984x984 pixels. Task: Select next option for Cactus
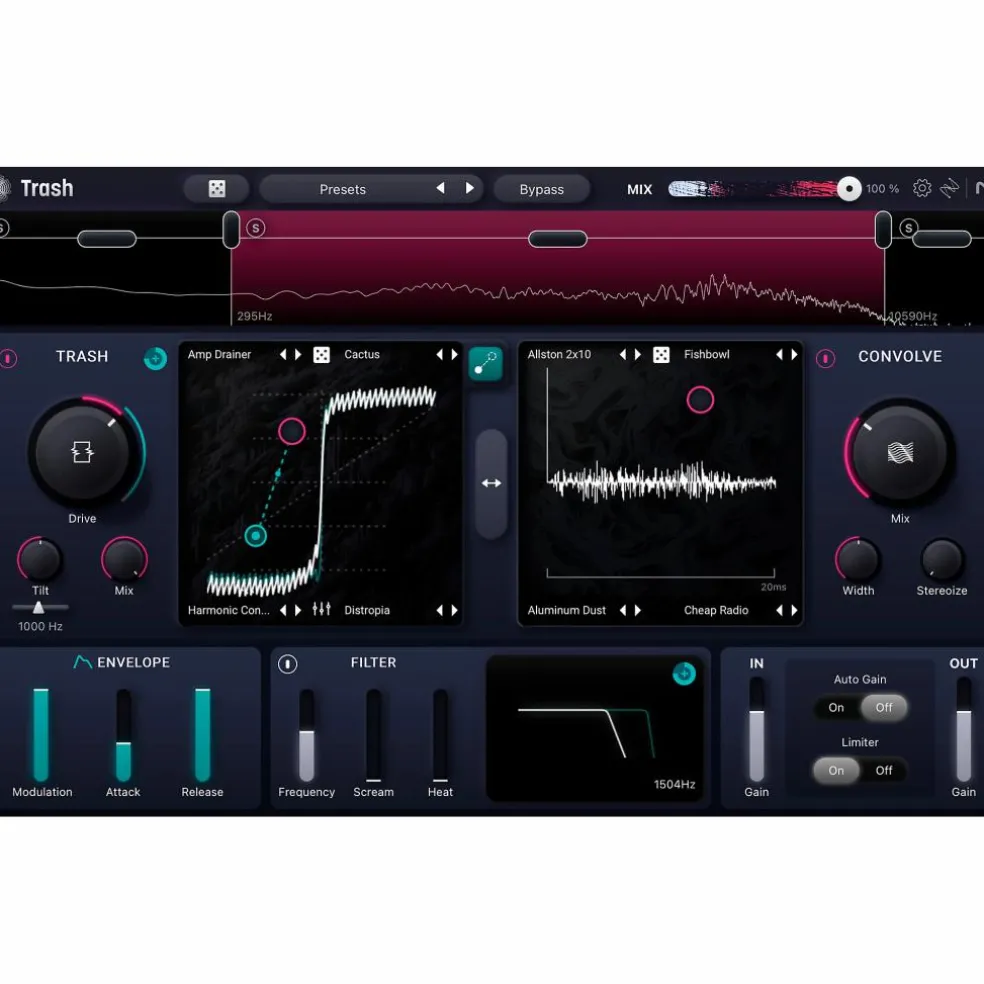click(x=454, y=355)
